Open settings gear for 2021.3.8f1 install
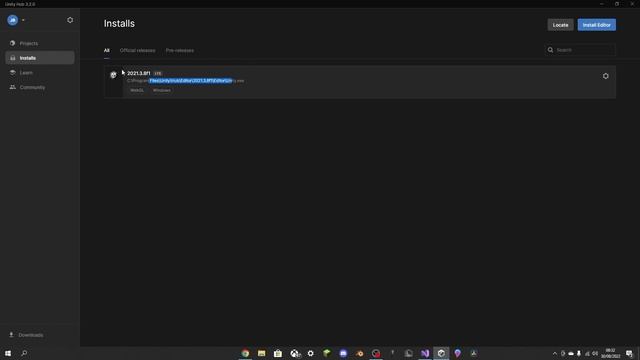The width and height of the screenshot is (640, 360). pos(606,76)
